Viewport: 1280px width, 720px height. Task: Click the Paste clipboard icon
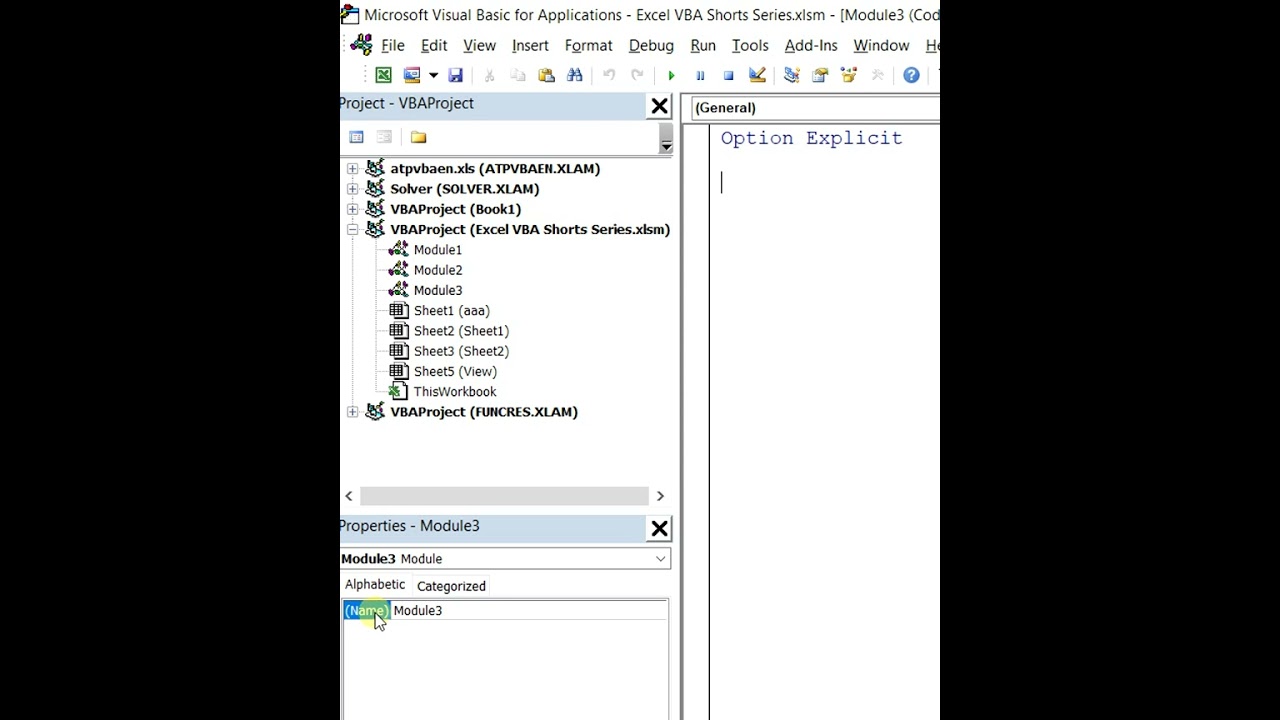546,75
